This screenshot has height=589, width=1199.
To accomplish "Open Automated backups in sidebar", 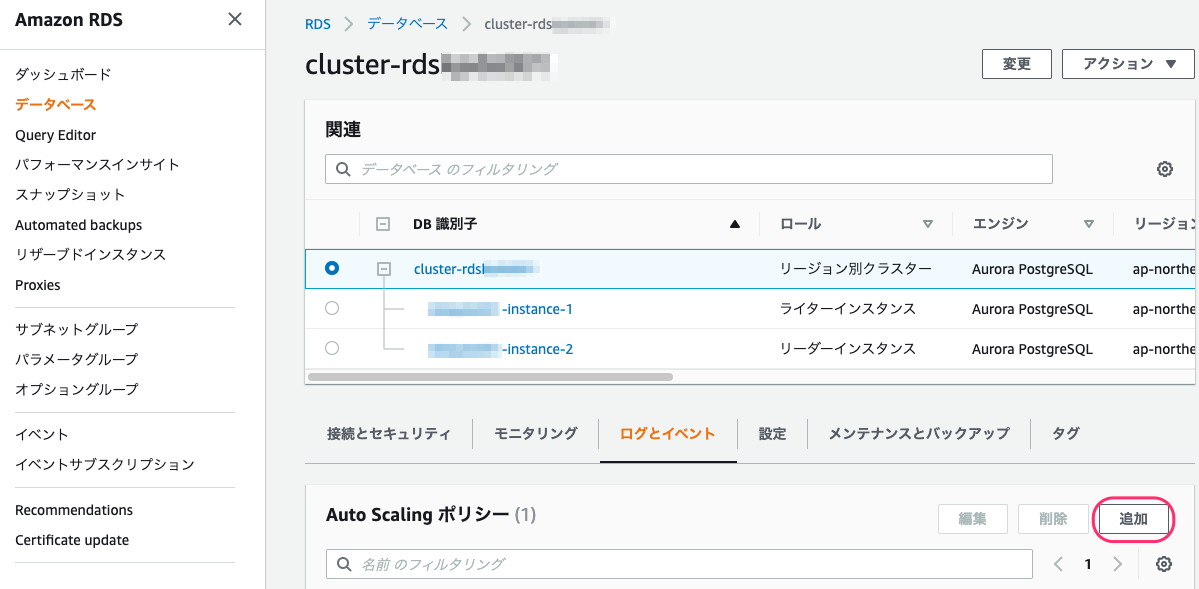I will [79, 225].
